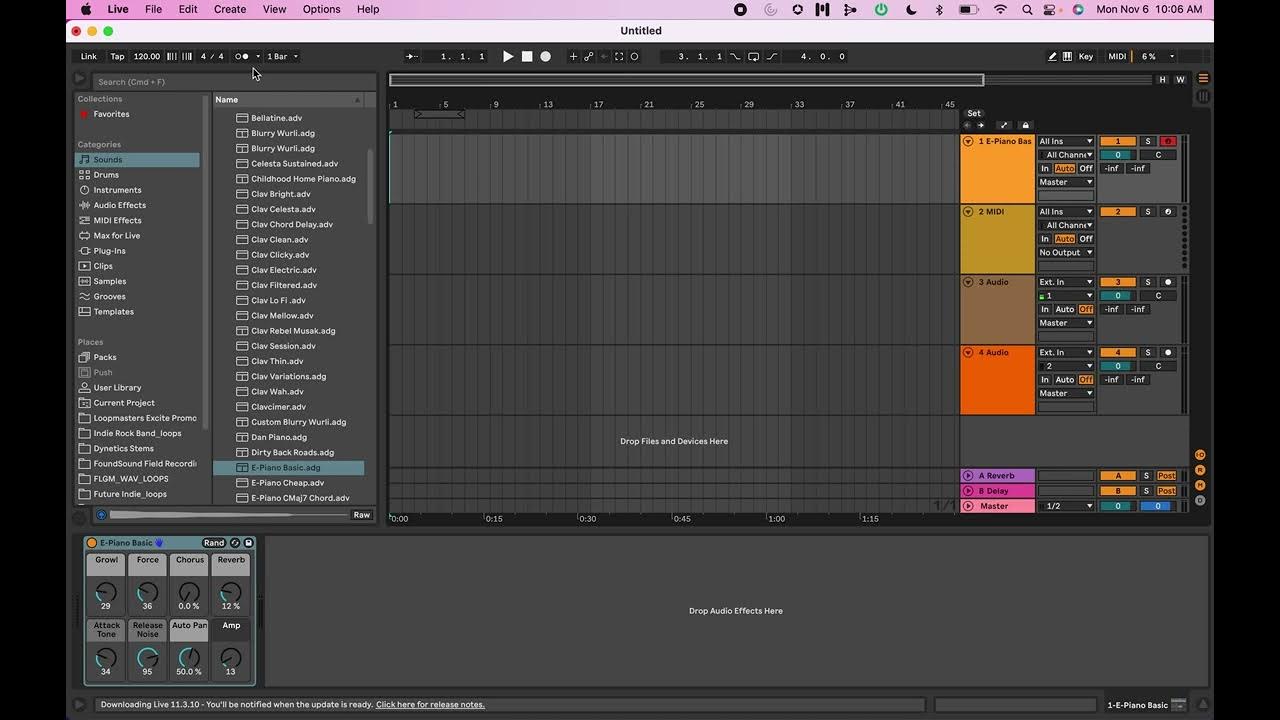Open Key Map Mode
This screenshot has width=1280, height=720.
(x=1086, y=57)
